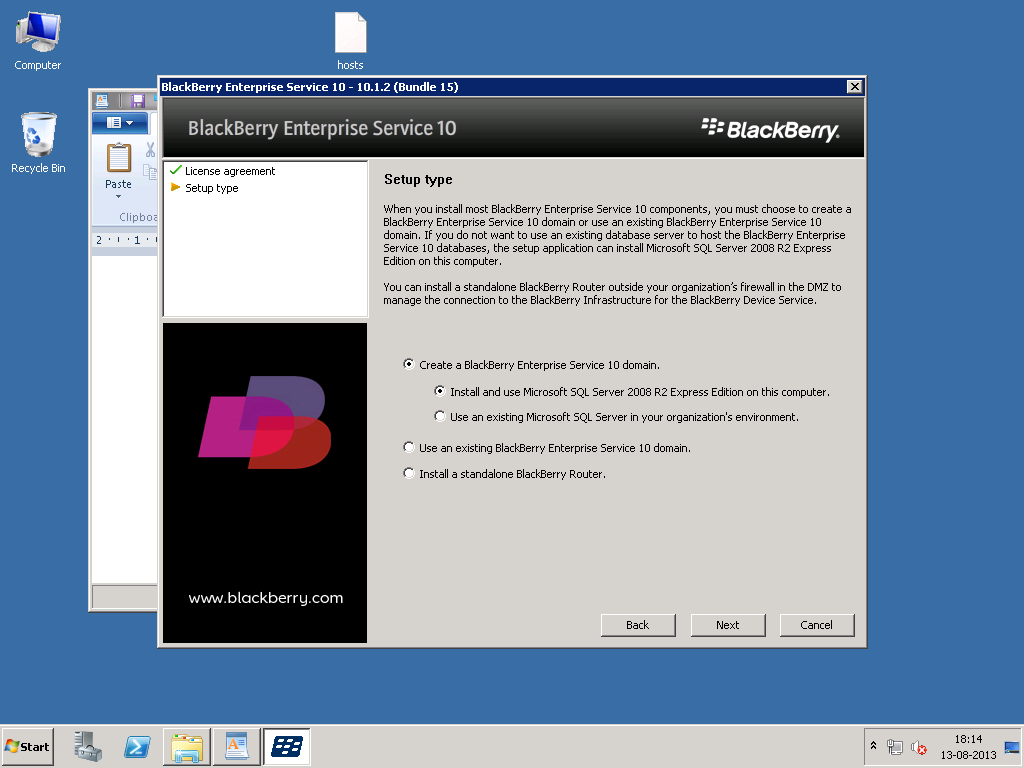The image size is (1024, 768).
Task: Select the Setup type step in sidebar
Action: click(x=212, y=188)
